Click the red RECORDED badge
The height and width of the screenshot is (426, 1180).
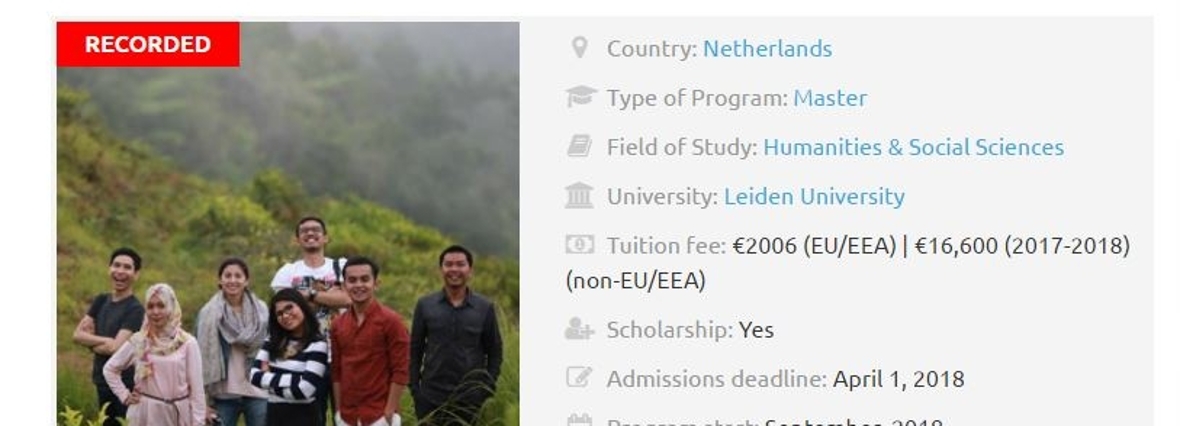(x=148, y=45)
